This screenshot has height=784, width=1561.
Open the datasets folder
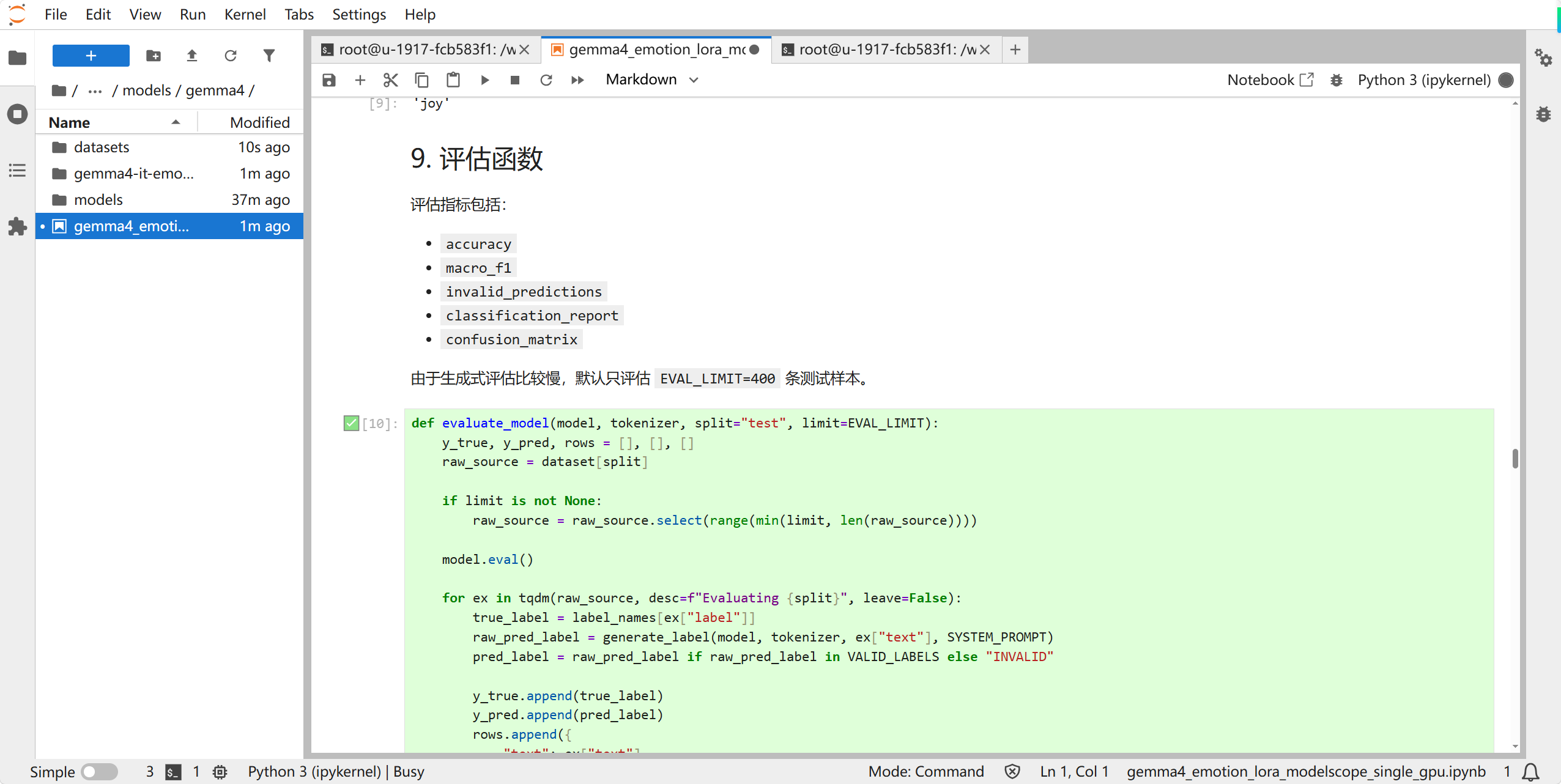[169, 147]
